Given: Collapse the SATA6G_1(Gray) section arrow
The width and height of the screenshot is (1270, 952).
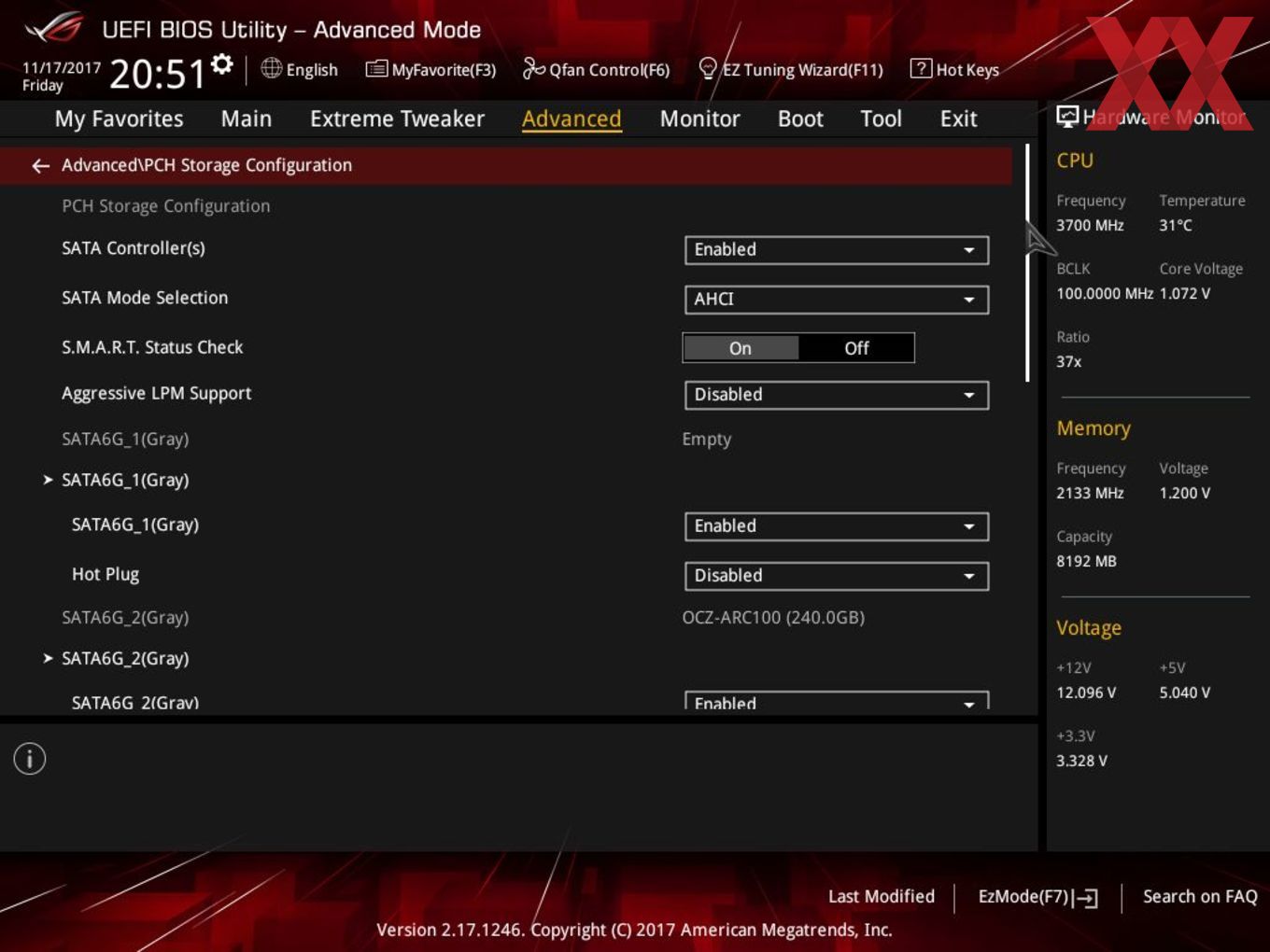Looking at the screenshot, I should pos(48,480).
